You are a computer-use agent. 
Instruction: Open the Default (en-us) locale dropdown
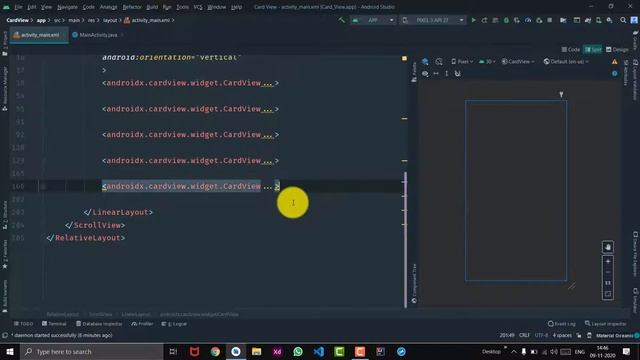point(566,62)
